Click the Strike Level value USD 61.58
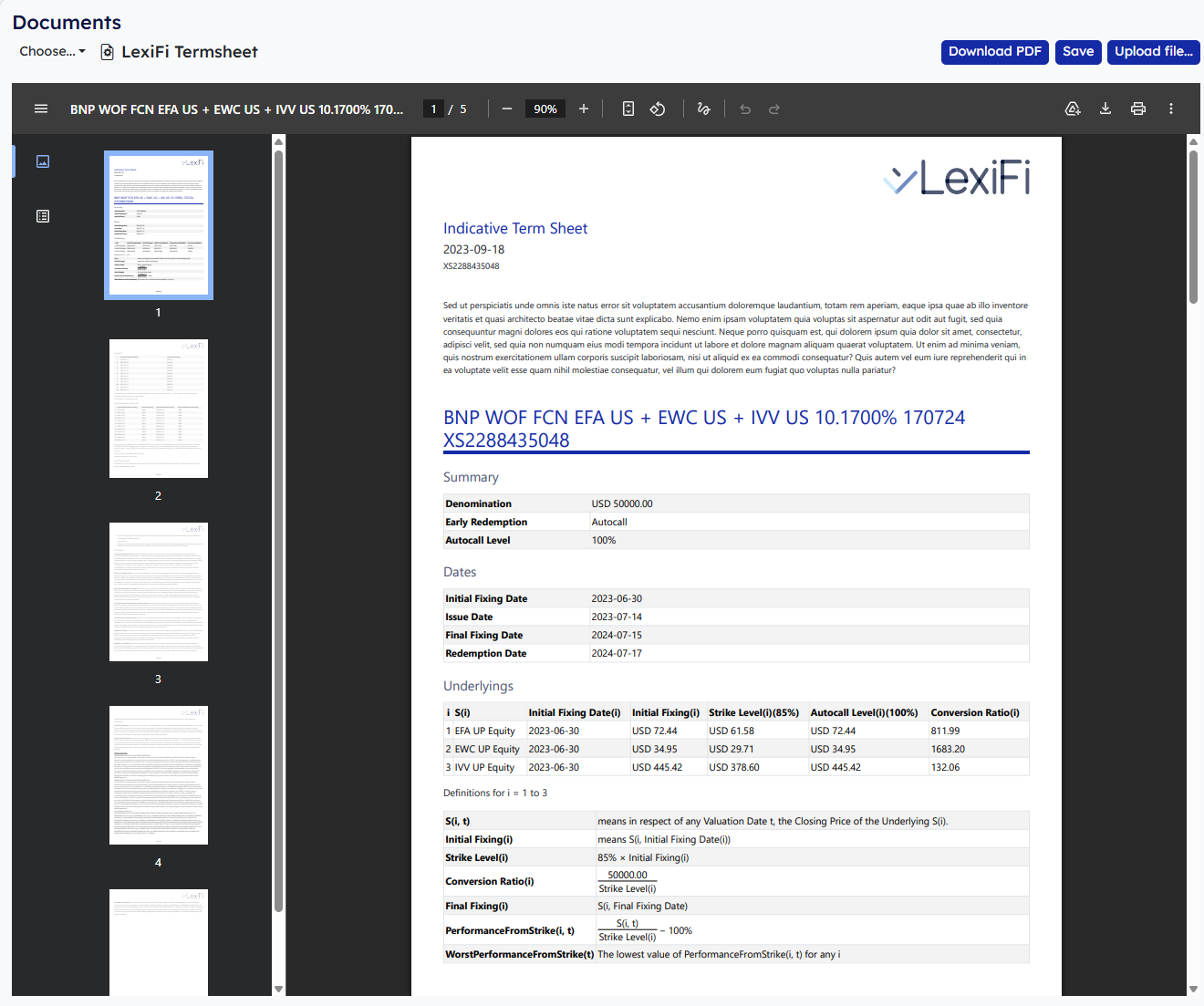The height and width of the screenshot is (1006, 1204). click(732, 731)
